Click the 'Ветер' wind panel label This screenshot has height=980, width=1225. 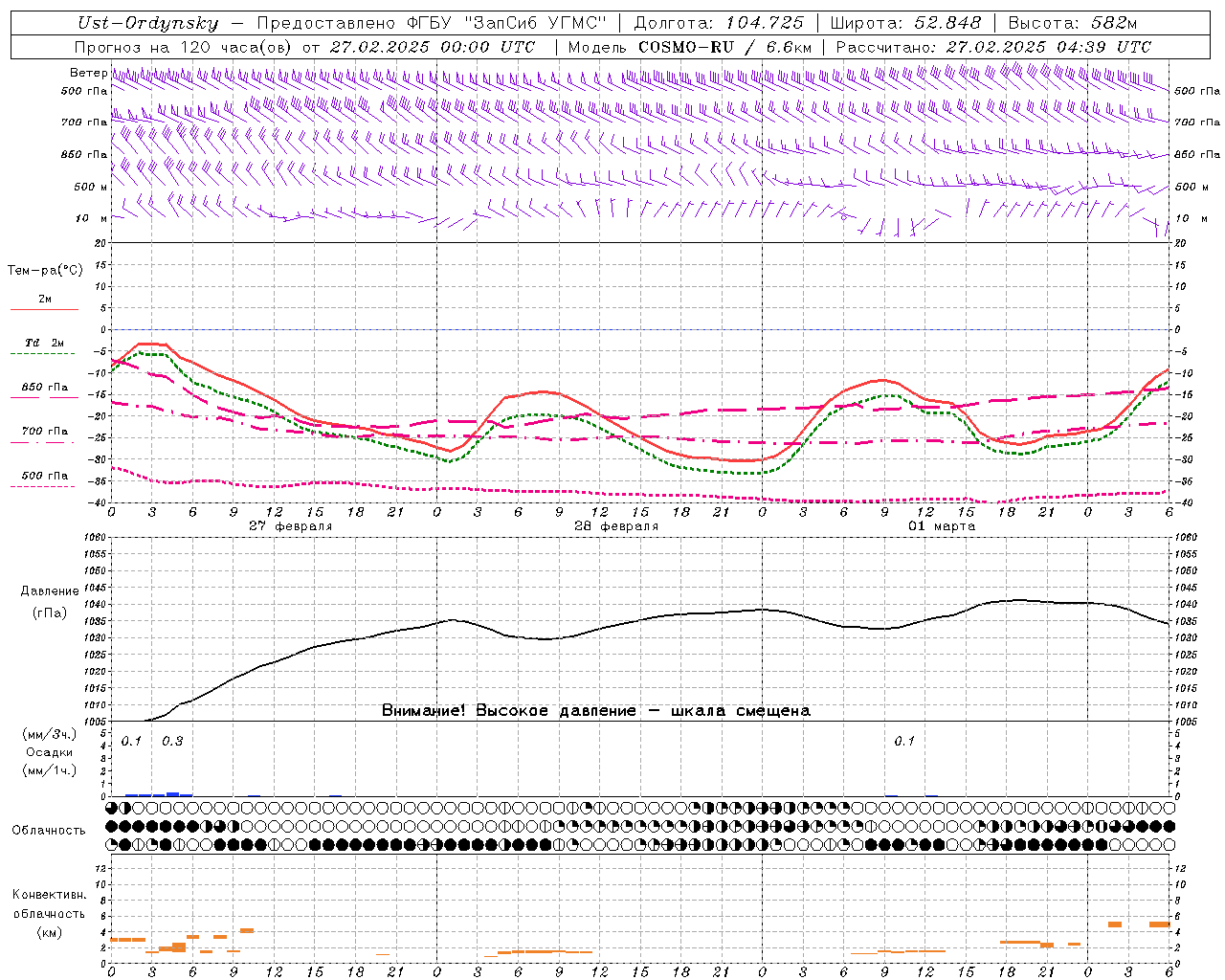[88, 73]
